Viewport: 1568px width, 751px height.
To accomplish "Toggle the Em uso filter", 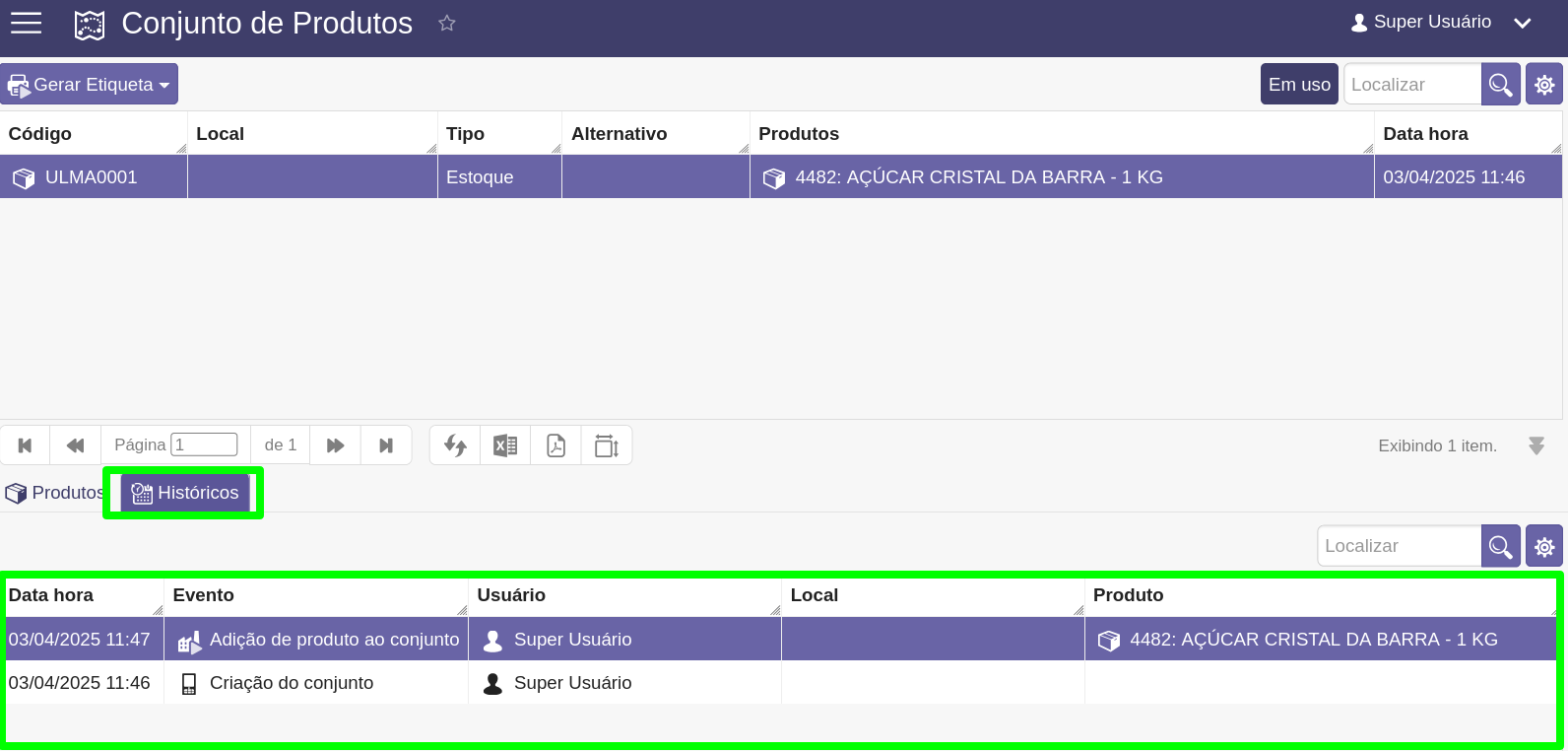I will point(1299,85).
